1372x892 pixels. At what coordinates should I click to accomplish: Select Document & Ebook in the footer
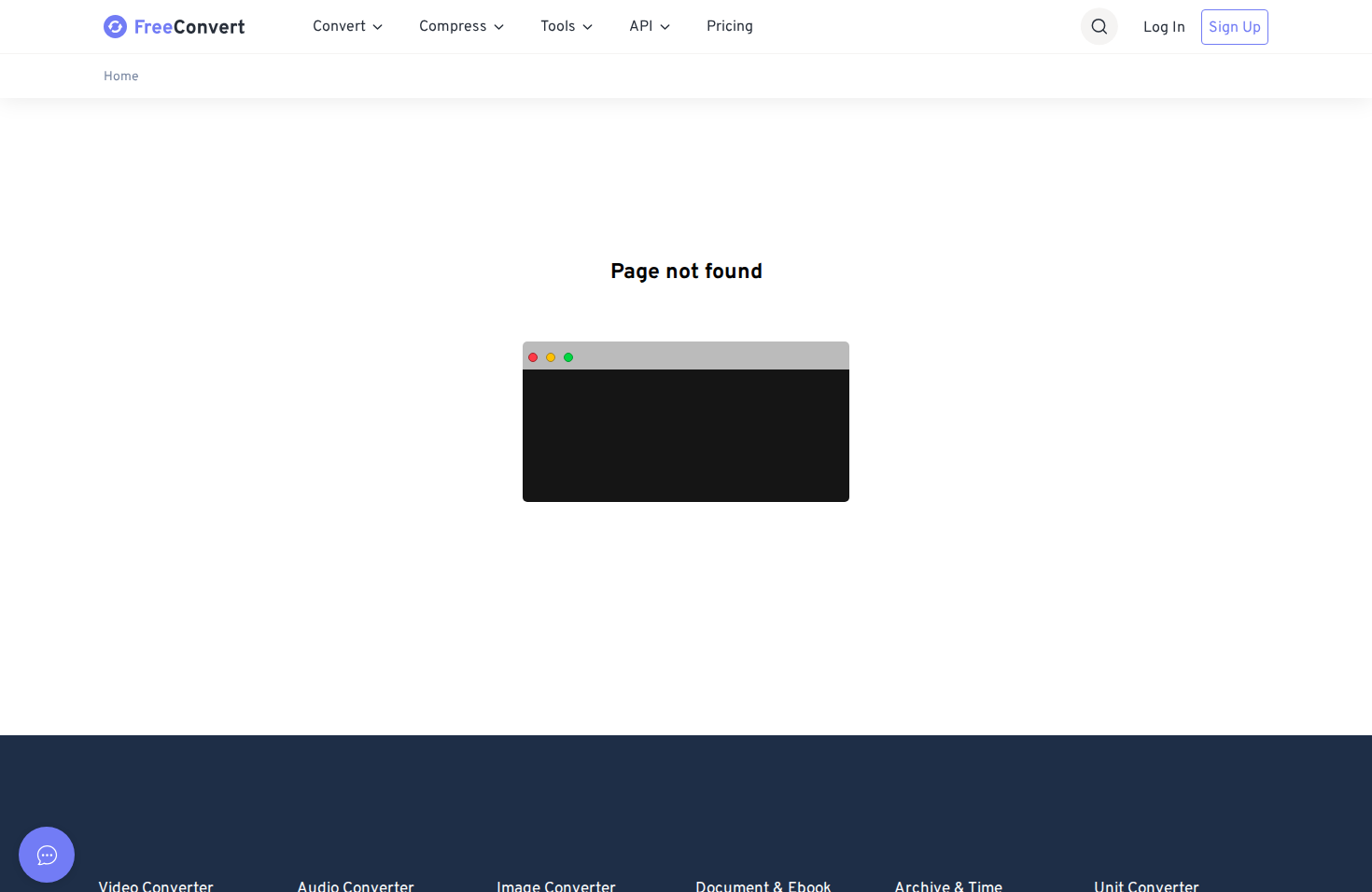click(763, 885)
